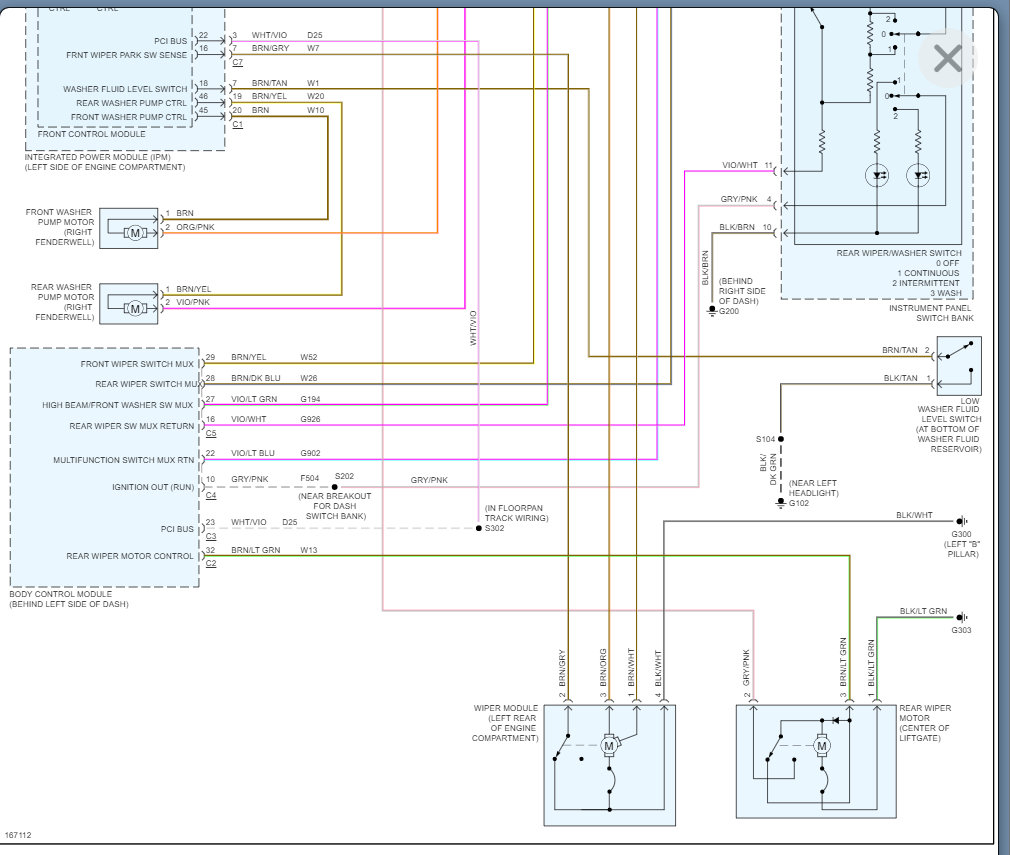This screenshot has height=855, width=1010.
Task: Click the 'MULTIFUNCTION SWITCH MUX RTN' label
Action: tap(124, 460)
